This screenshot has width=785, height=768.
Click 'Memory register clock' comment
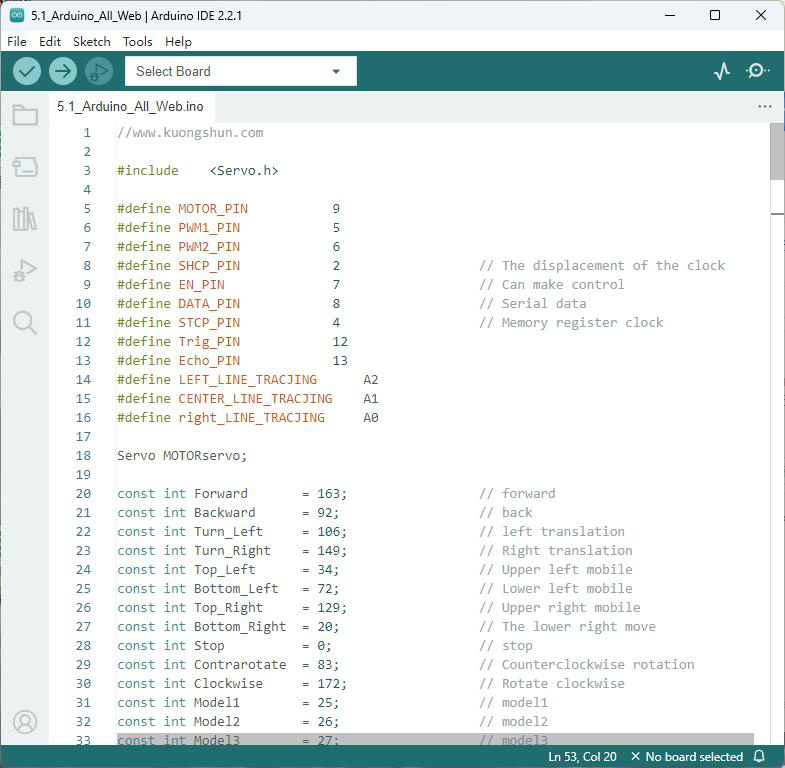click(571, 323)
